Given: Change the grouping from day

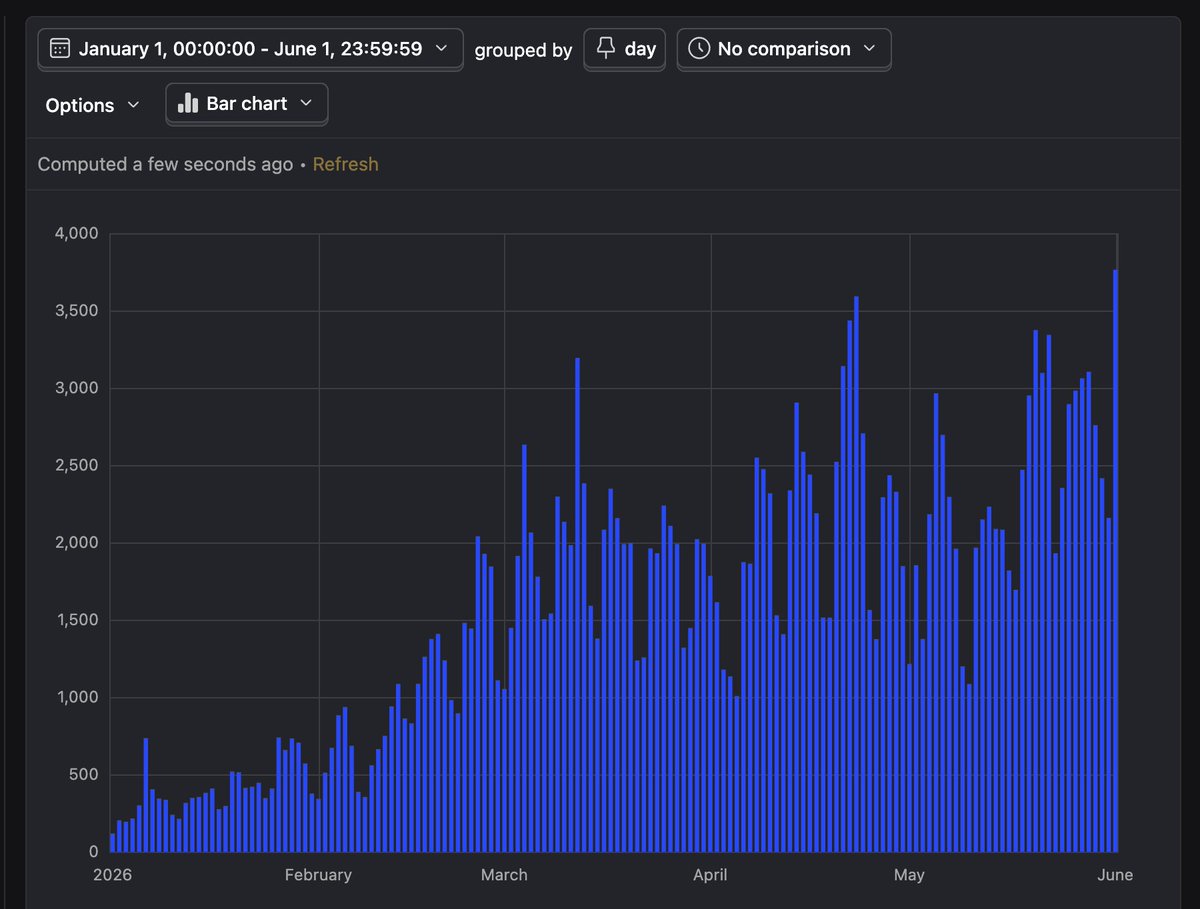Looking at the screenshot, I should click(x=625, y=49).
